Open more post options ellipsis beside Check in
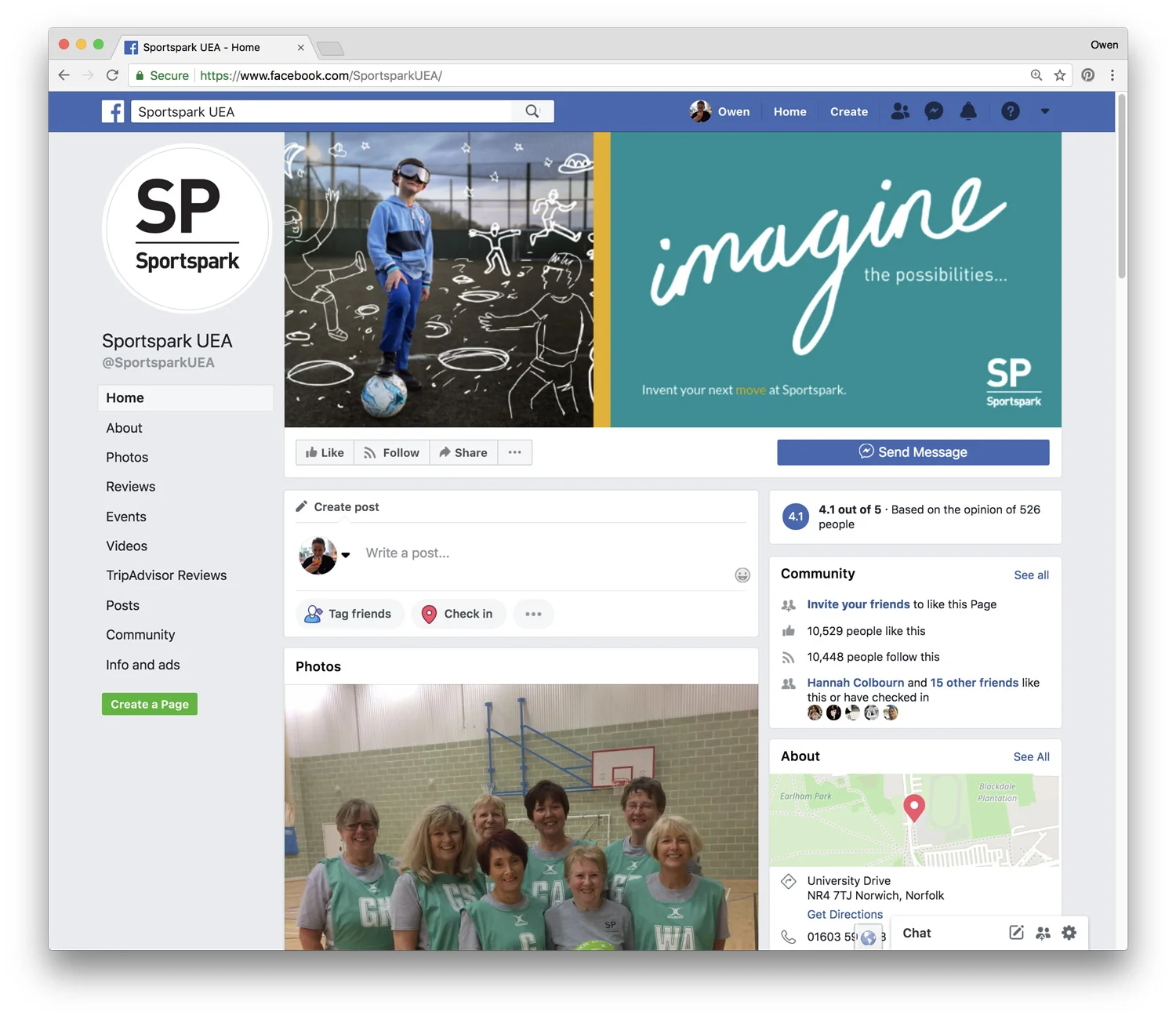This screenshot has width=1176, height=1019. (x=533, y=614)
